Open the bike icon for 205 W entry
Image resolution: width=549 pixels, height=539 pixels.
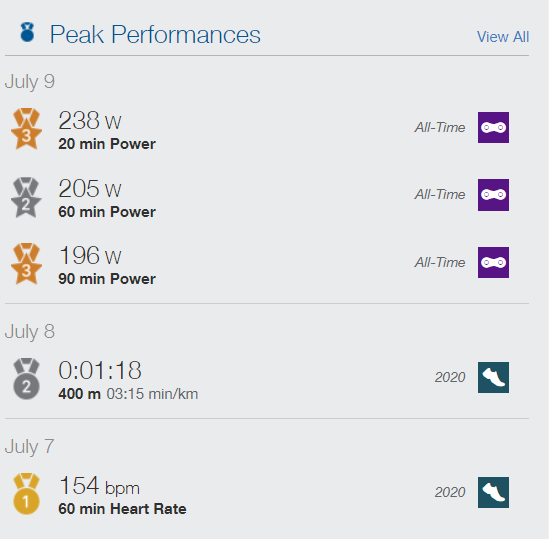click(493, 195)
